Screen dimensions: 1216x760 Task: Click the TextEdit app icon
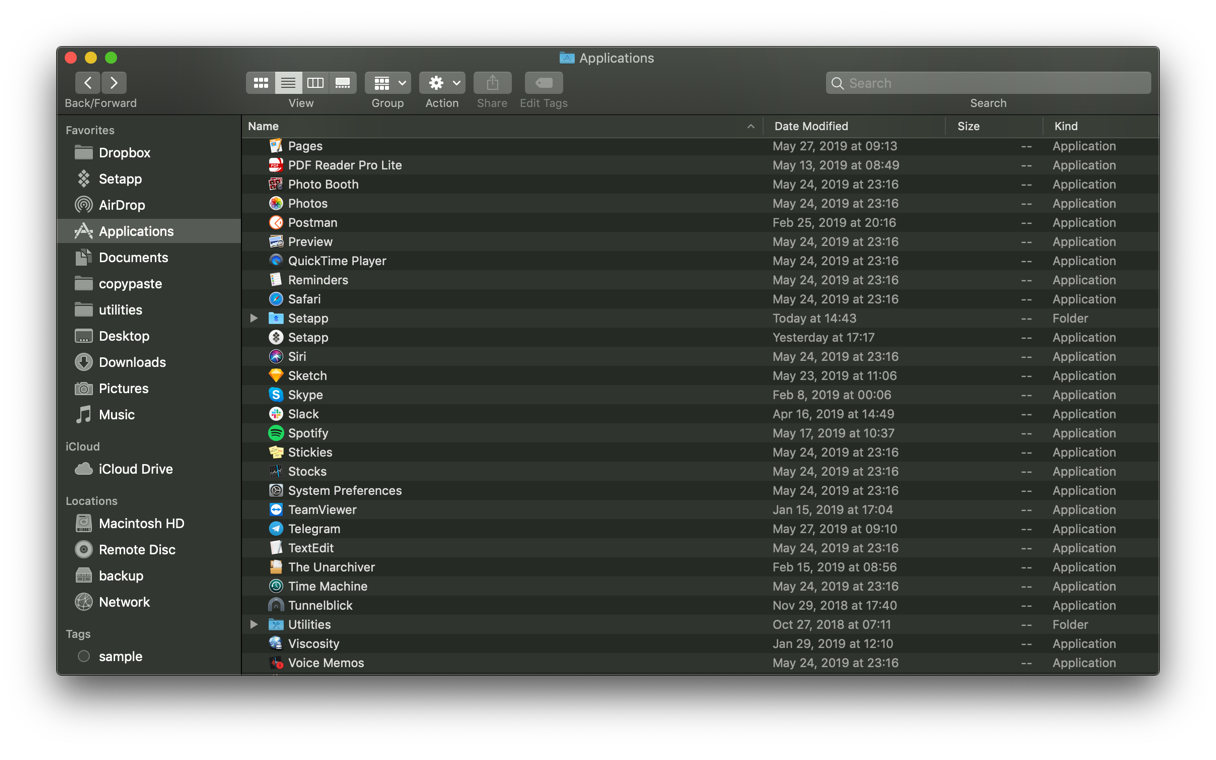(276, 548)
